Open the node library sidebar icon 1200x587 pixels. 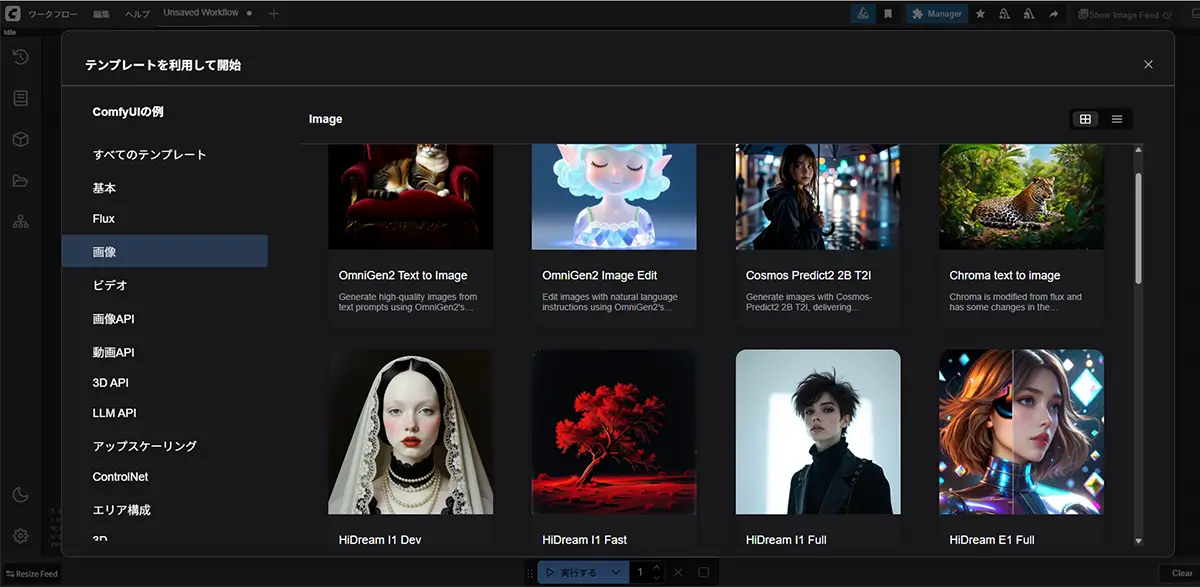(x=20, y=98)
